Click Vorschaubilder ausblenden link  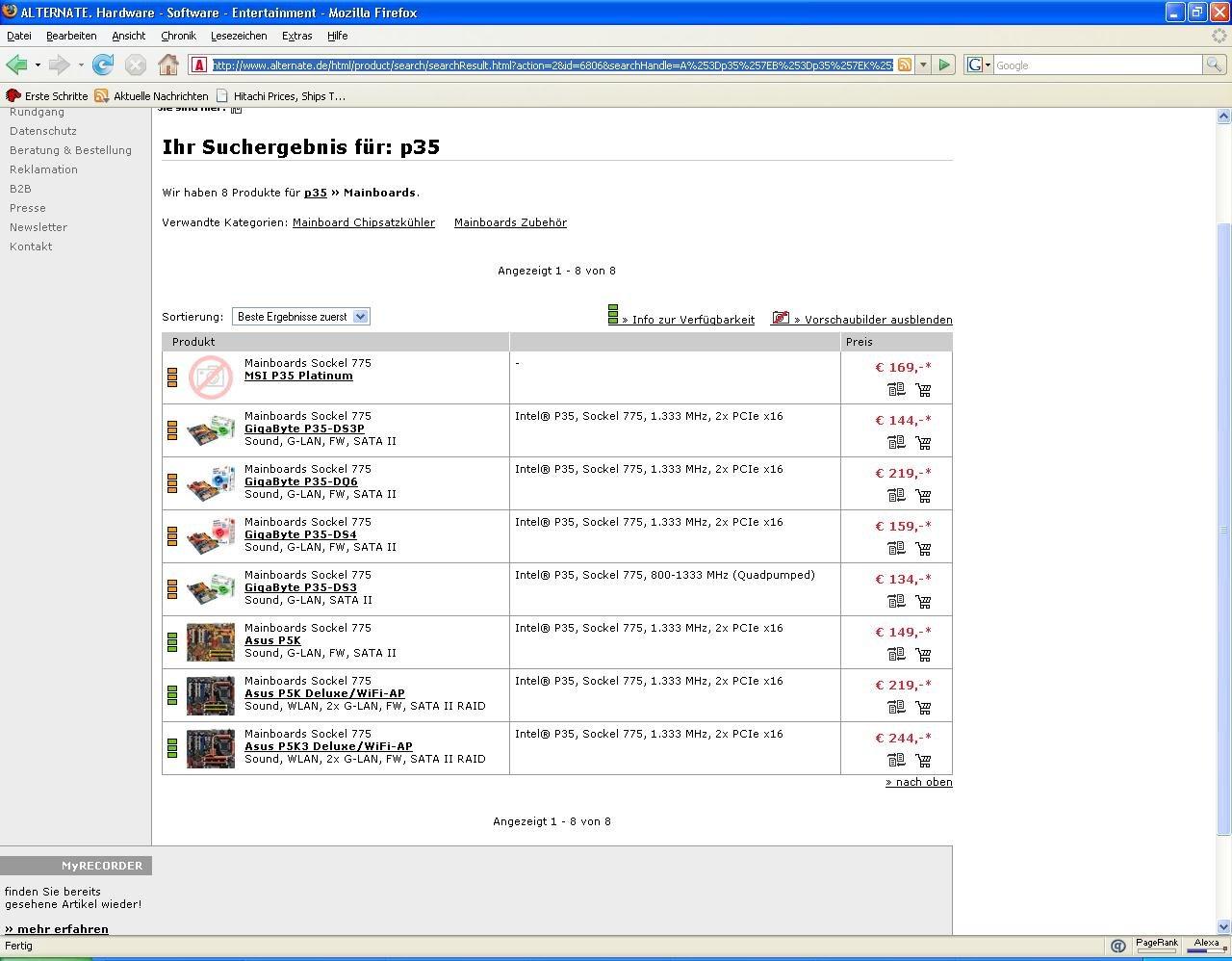873,320
